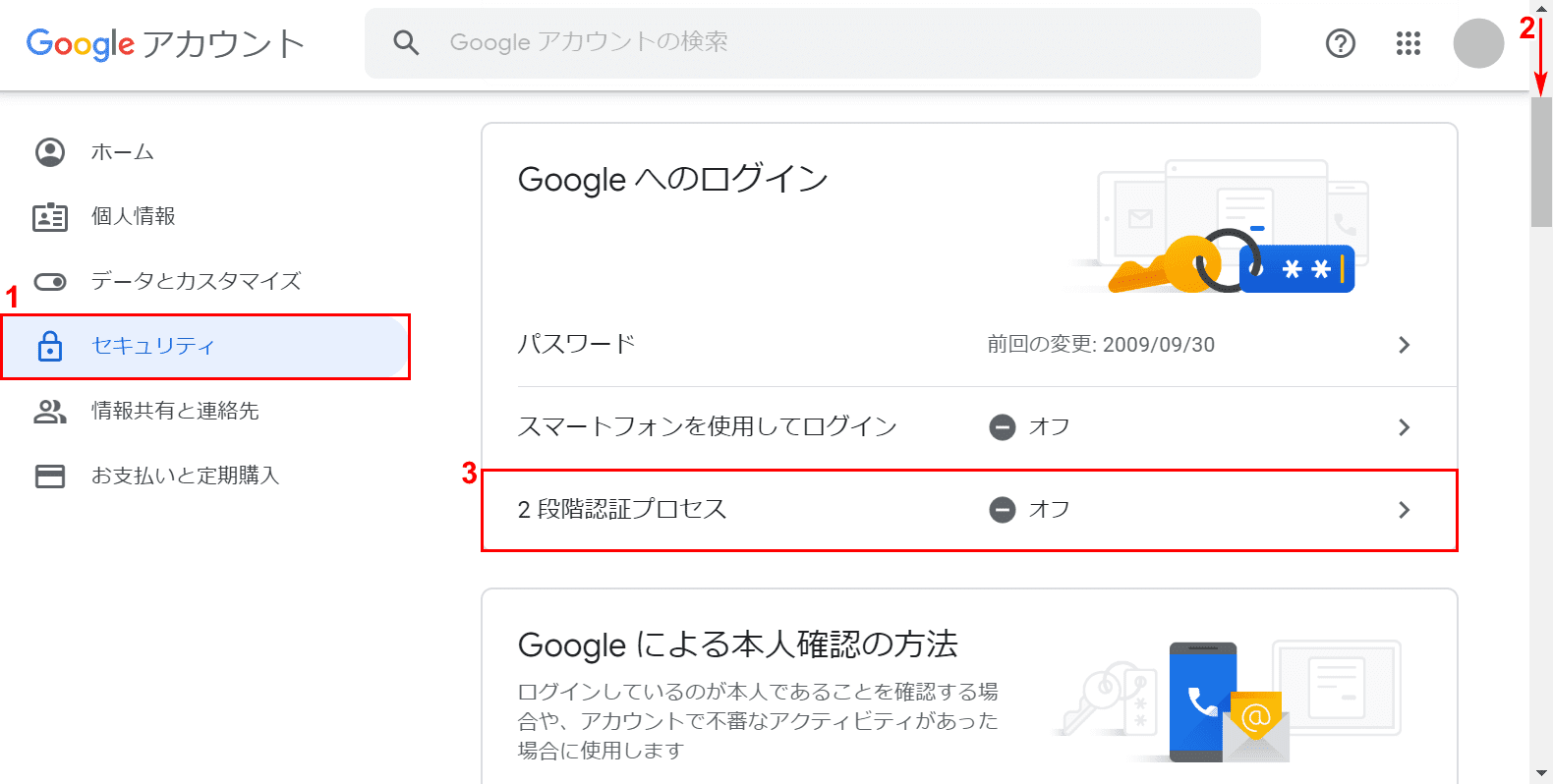Image resolution: width=1553 pixels, height=784 pixels.
Task: Click the データとカスタマイズ toggle icon
Action: point(50,282)
